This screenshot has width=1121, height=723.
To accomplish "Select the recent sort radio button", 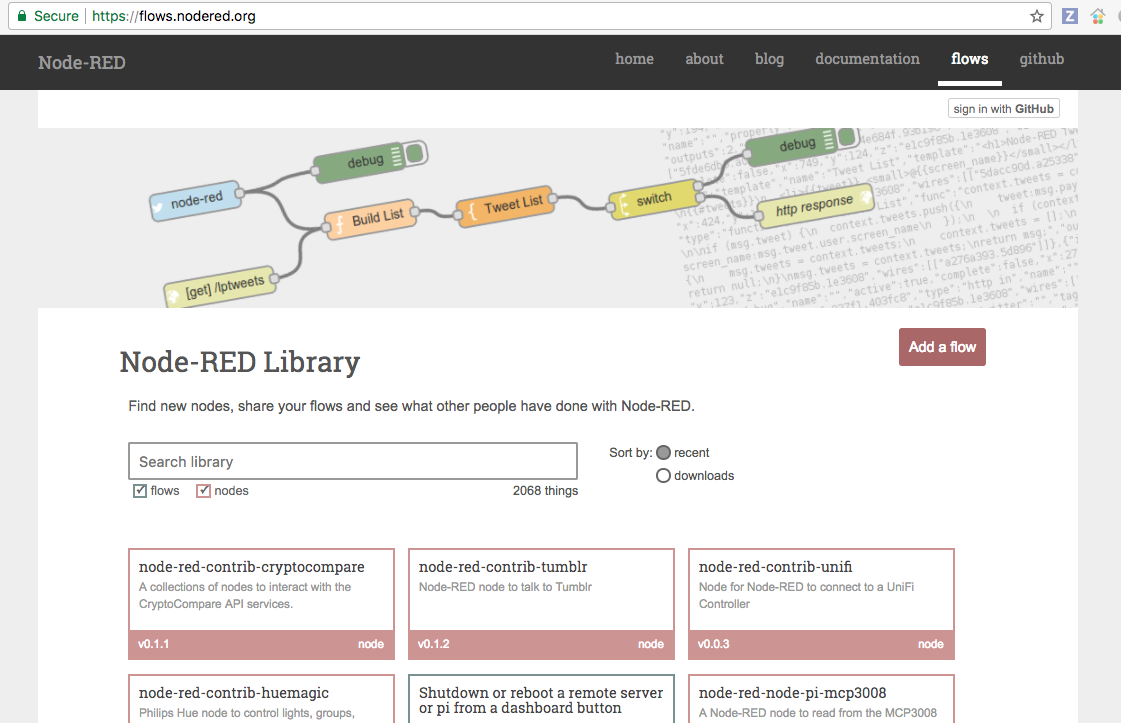I will 663,453.
